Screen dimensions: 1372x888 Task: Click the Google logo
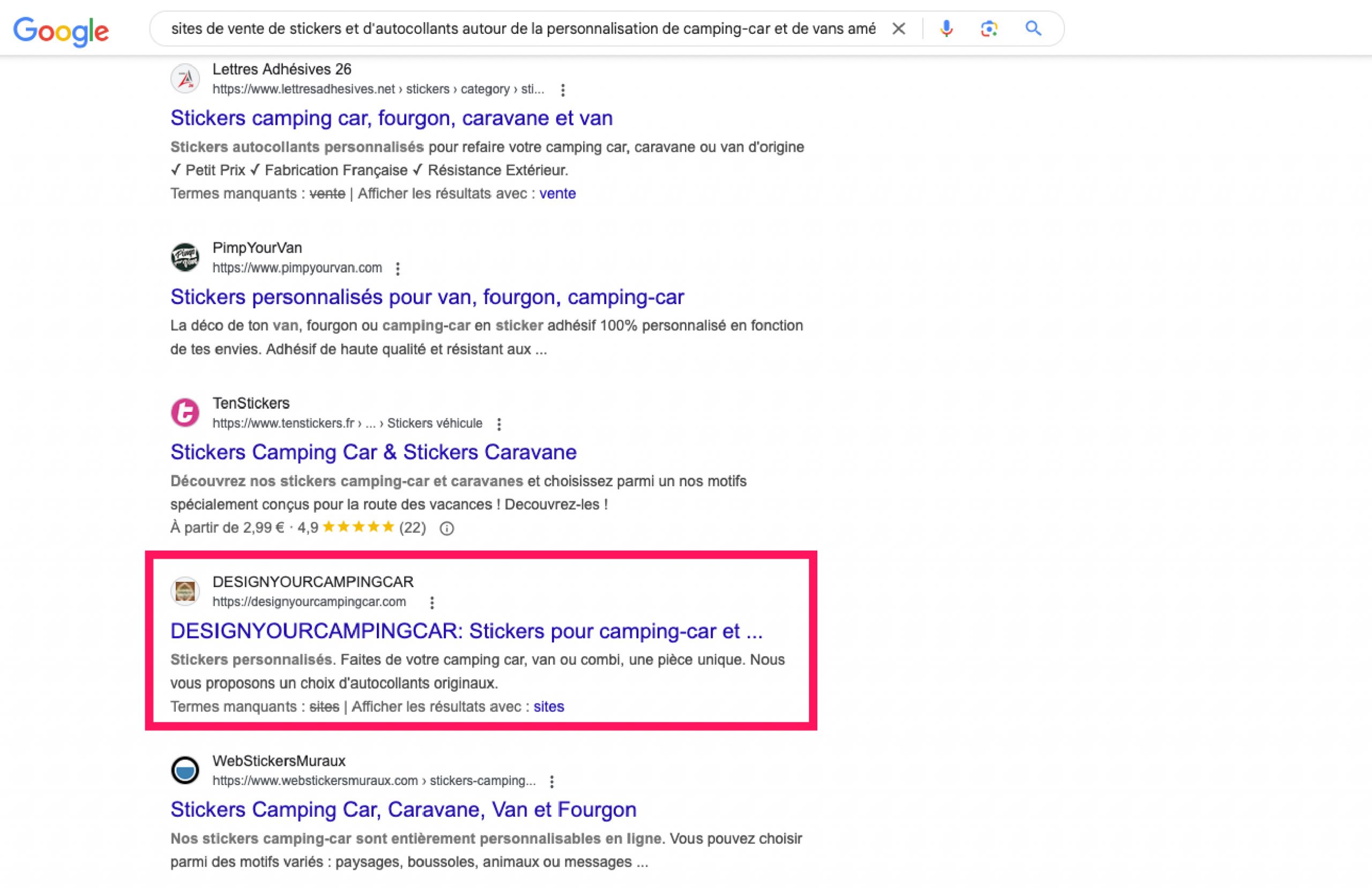[61, 30]
